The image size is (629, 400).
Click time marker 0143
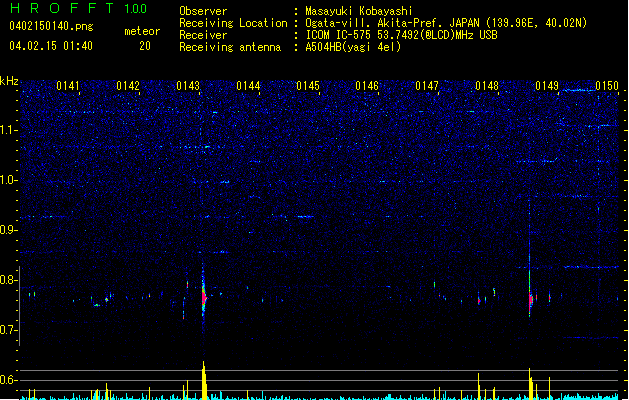click(188, 86)
